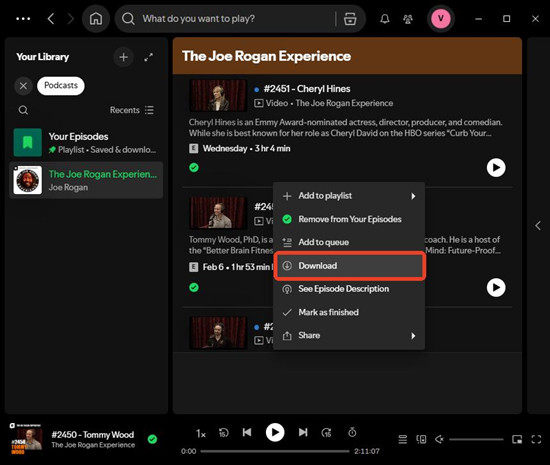Viewport: 550px width, 465px height.
Task: Skip forward 15 seconds
Action: click(327, 433)
